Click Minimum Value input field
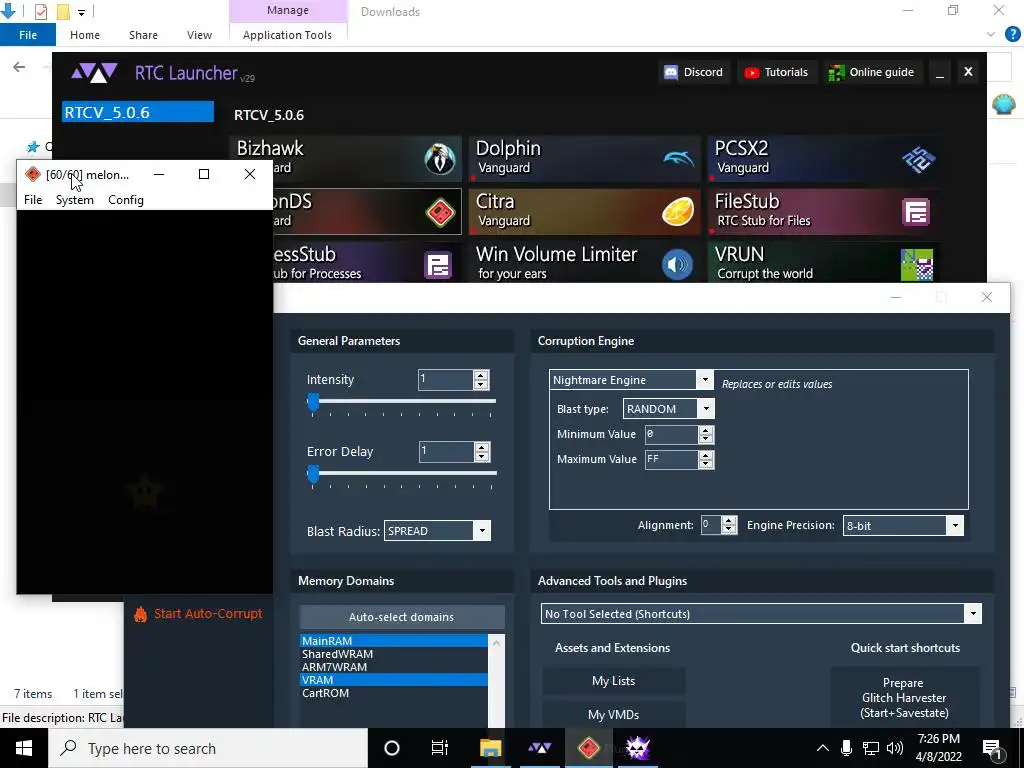The height and width of the screenshot is (768, 1024). (x=671, y=434)
